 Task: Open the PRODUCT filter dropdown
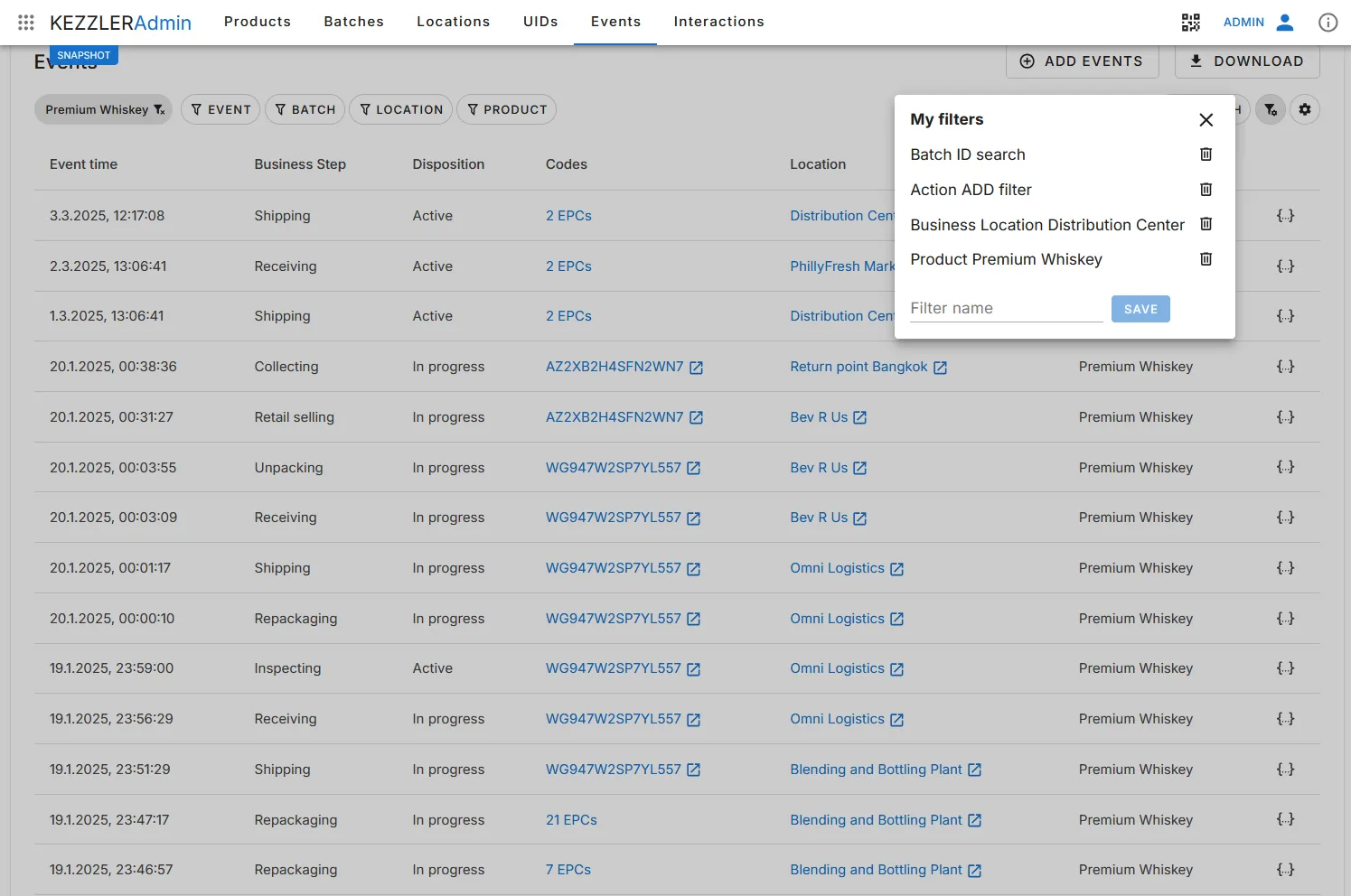point(506,109)
